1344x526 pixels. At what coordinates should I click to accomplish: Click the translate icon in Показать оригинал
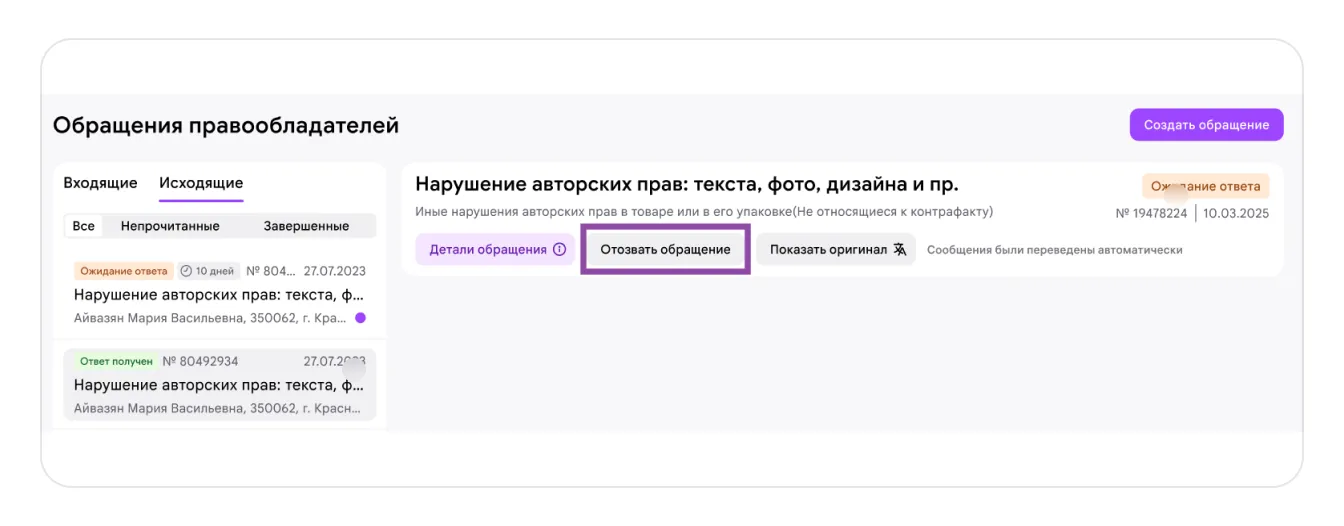(x=899, y=249)
